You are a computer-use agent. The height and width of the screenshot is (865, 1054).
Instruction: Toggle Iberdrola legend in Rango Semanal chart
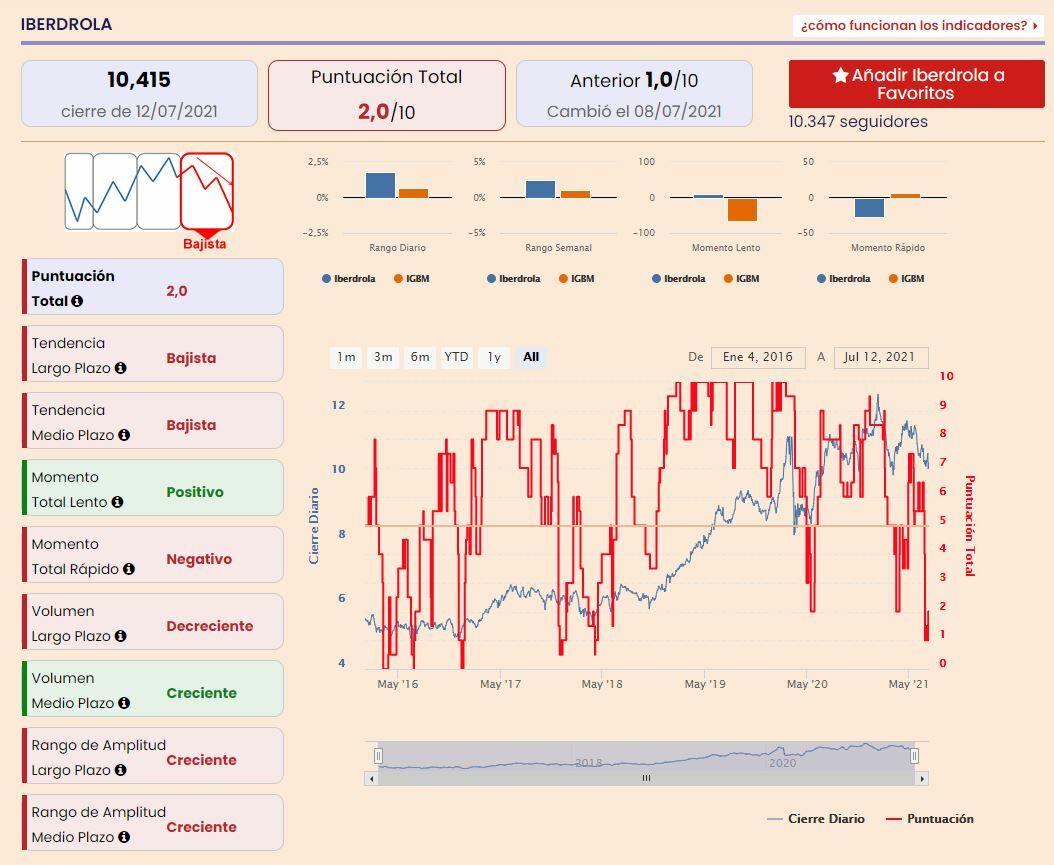pyautogui.click(x=514, y=278)
